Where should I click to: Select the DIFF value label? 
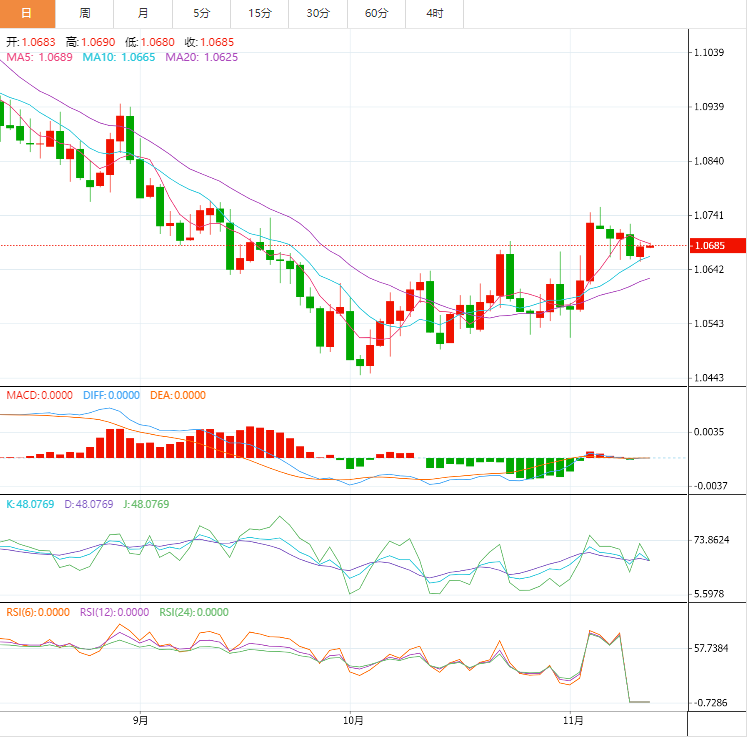point(111,395)
